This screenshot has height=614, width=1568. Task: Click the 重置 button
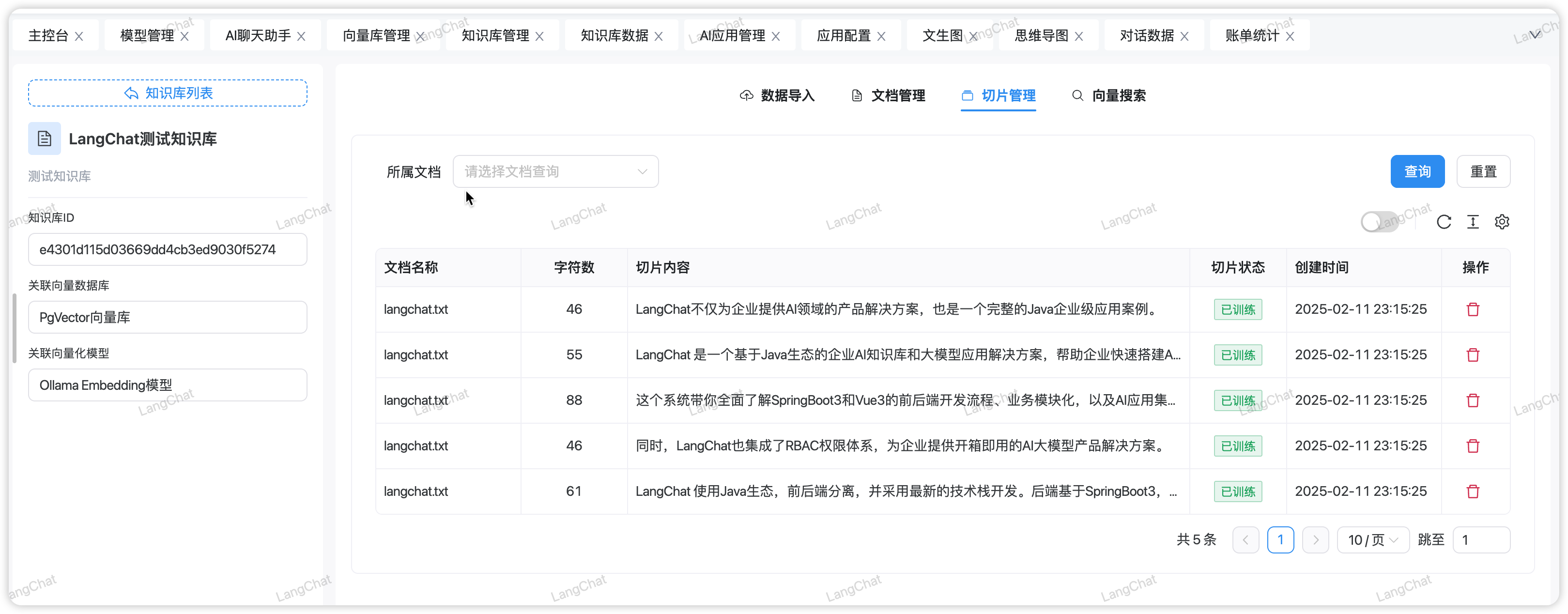coord(1483,171)
